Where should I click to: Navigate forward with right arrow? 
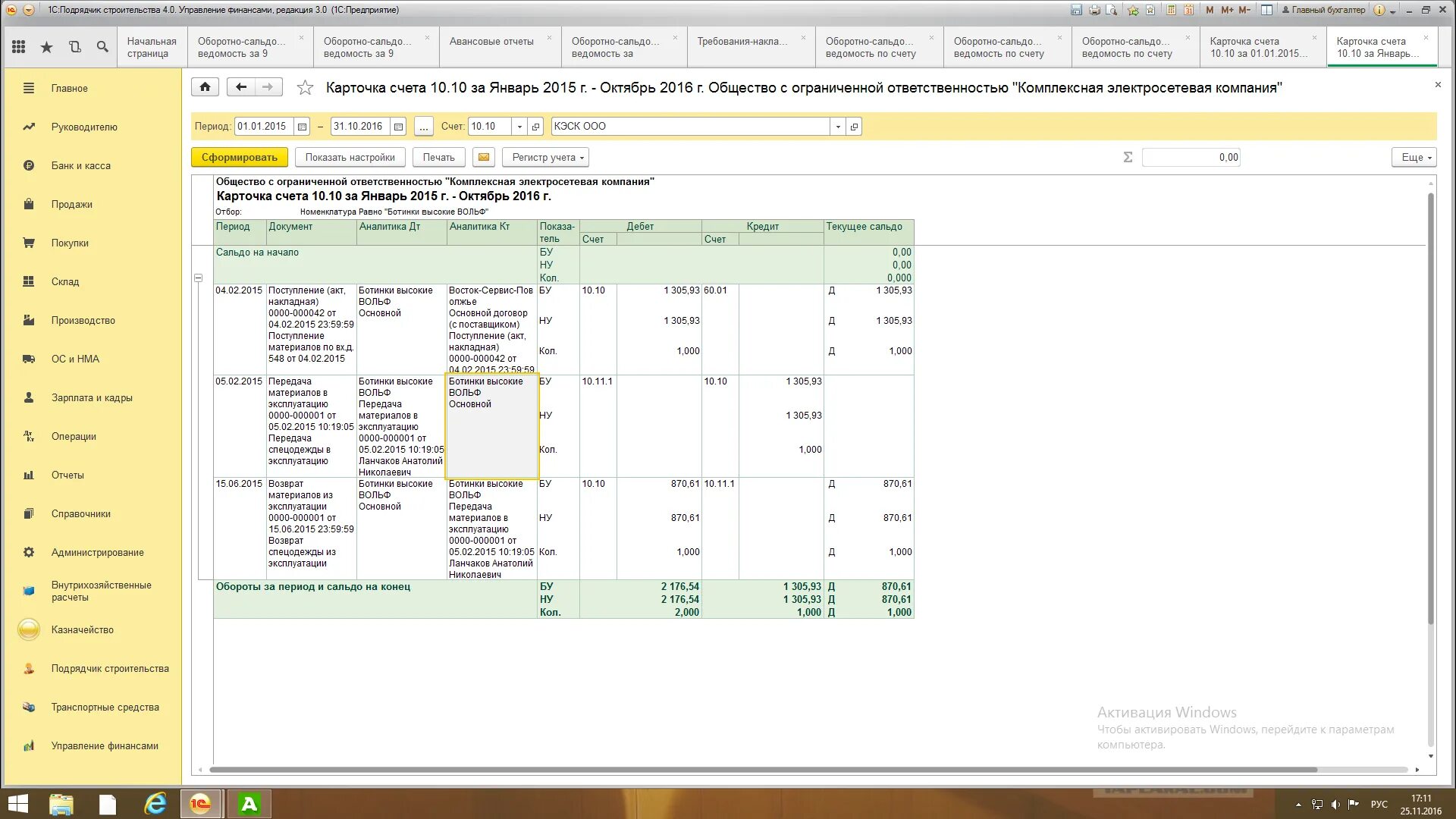pos(268,87)
